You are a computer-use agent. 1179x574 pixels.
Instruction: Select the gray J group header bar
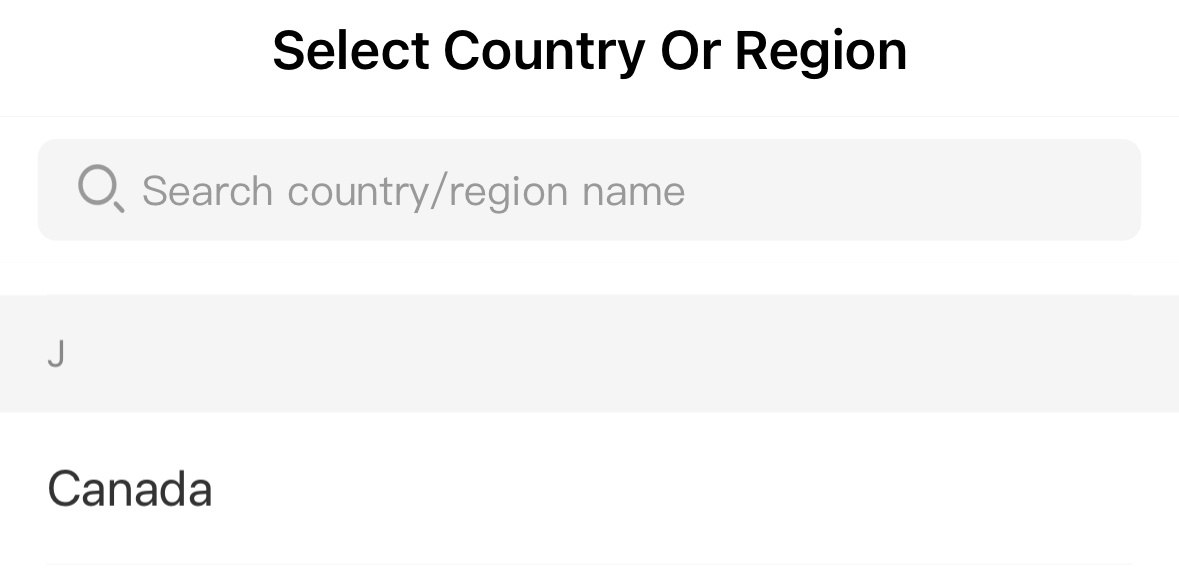coord(590,354)
